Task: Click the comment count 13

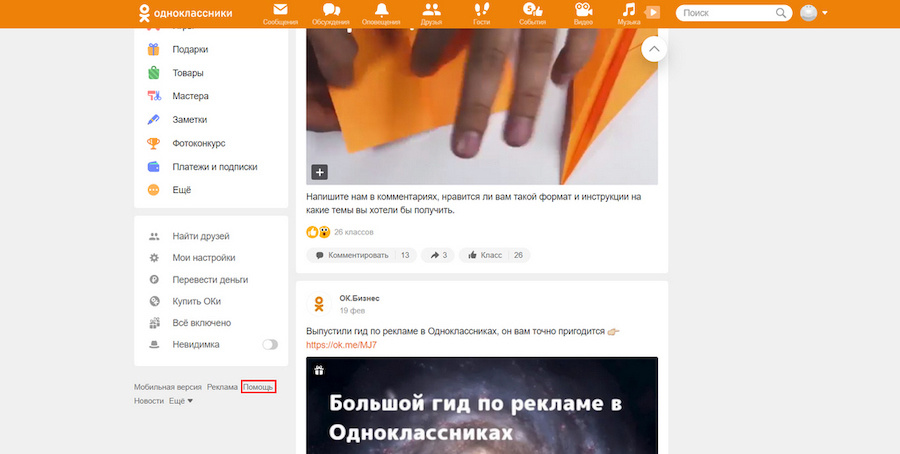Action: tap(405, 255)
